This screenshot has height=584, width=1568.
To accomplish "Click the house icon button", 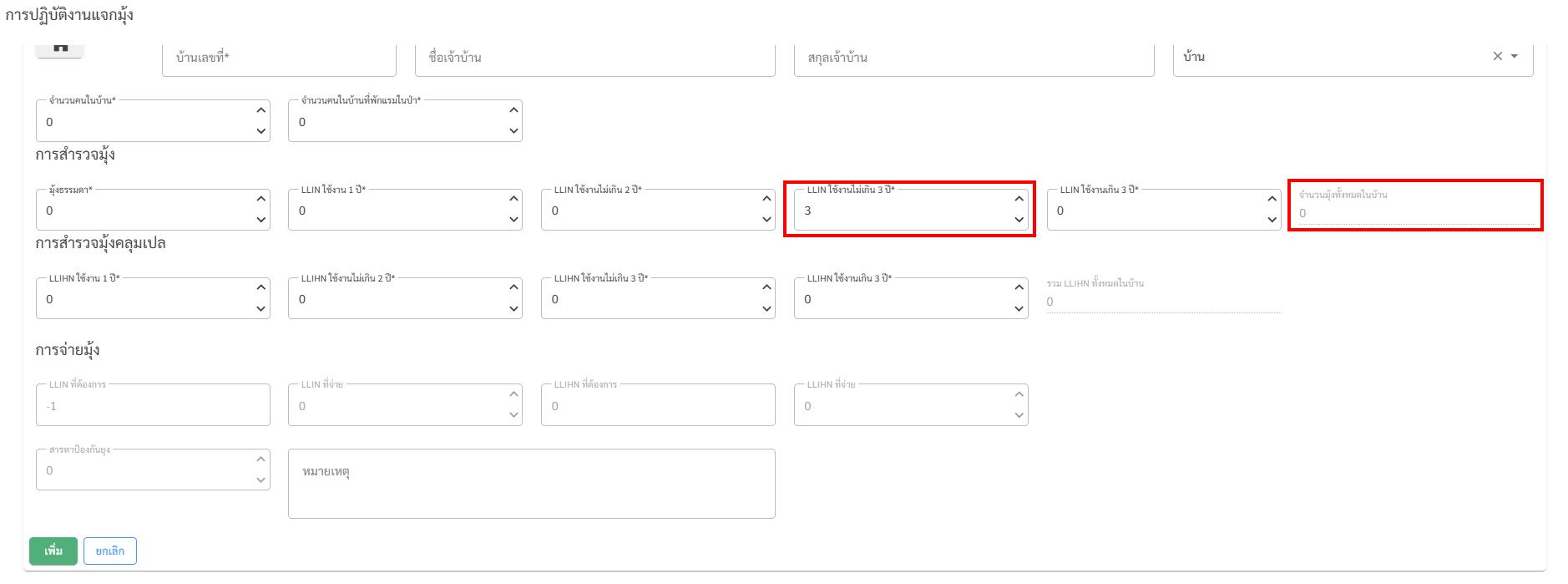I will tap(59, 49).
